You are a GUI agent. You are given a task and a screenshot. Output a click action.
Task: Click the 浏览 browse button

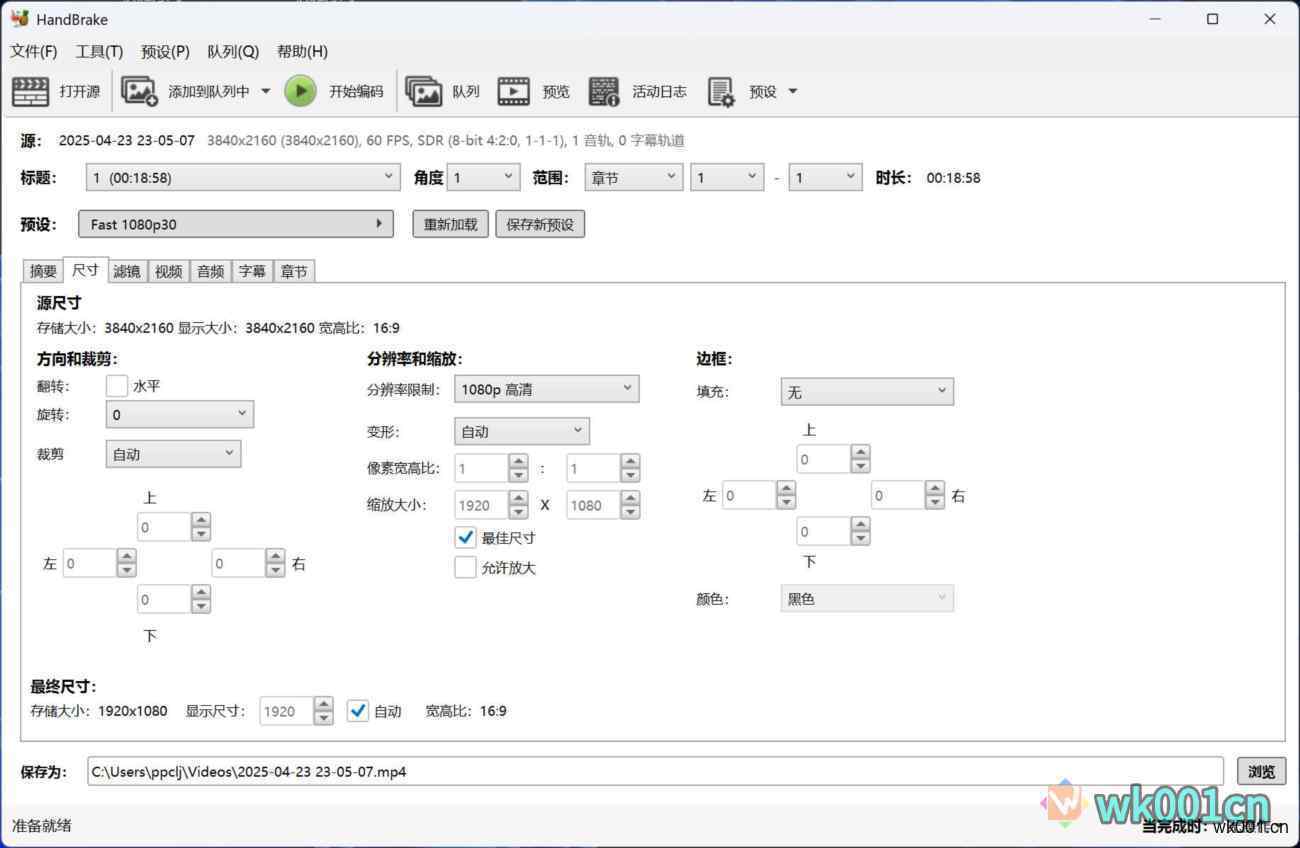[x=1261, y=771]
